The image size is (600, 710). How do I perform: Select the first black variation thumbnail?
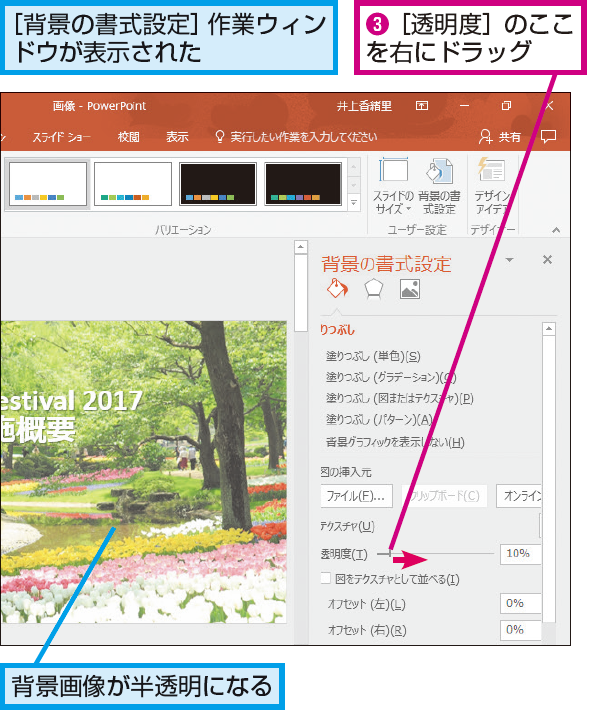218,184
